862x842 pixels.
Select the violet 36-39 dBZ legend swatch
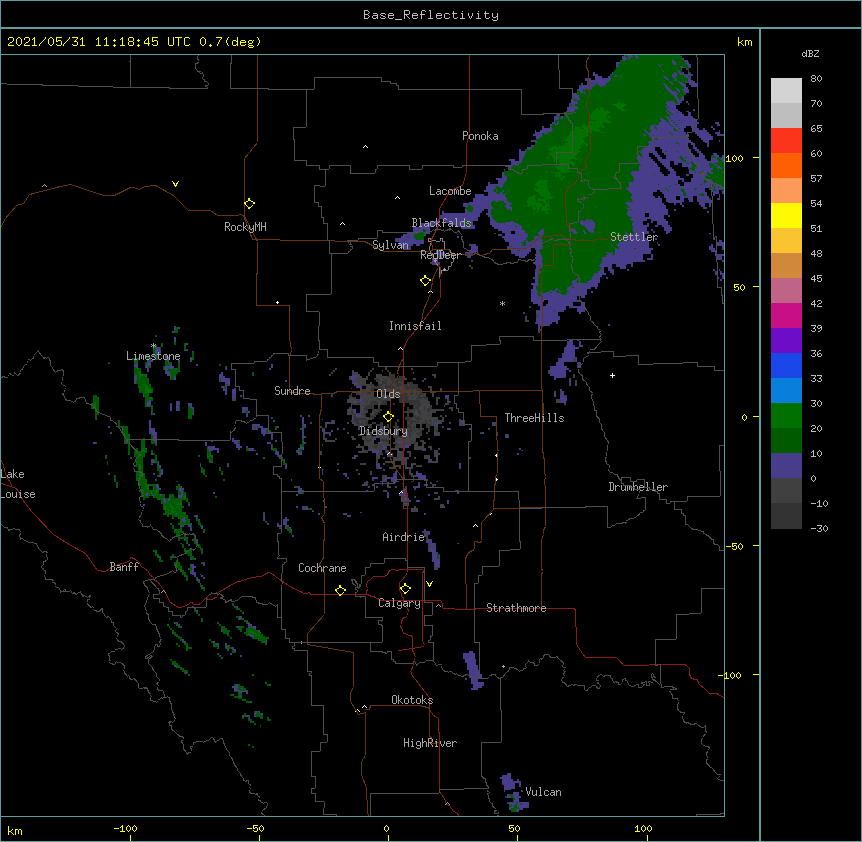786,341
